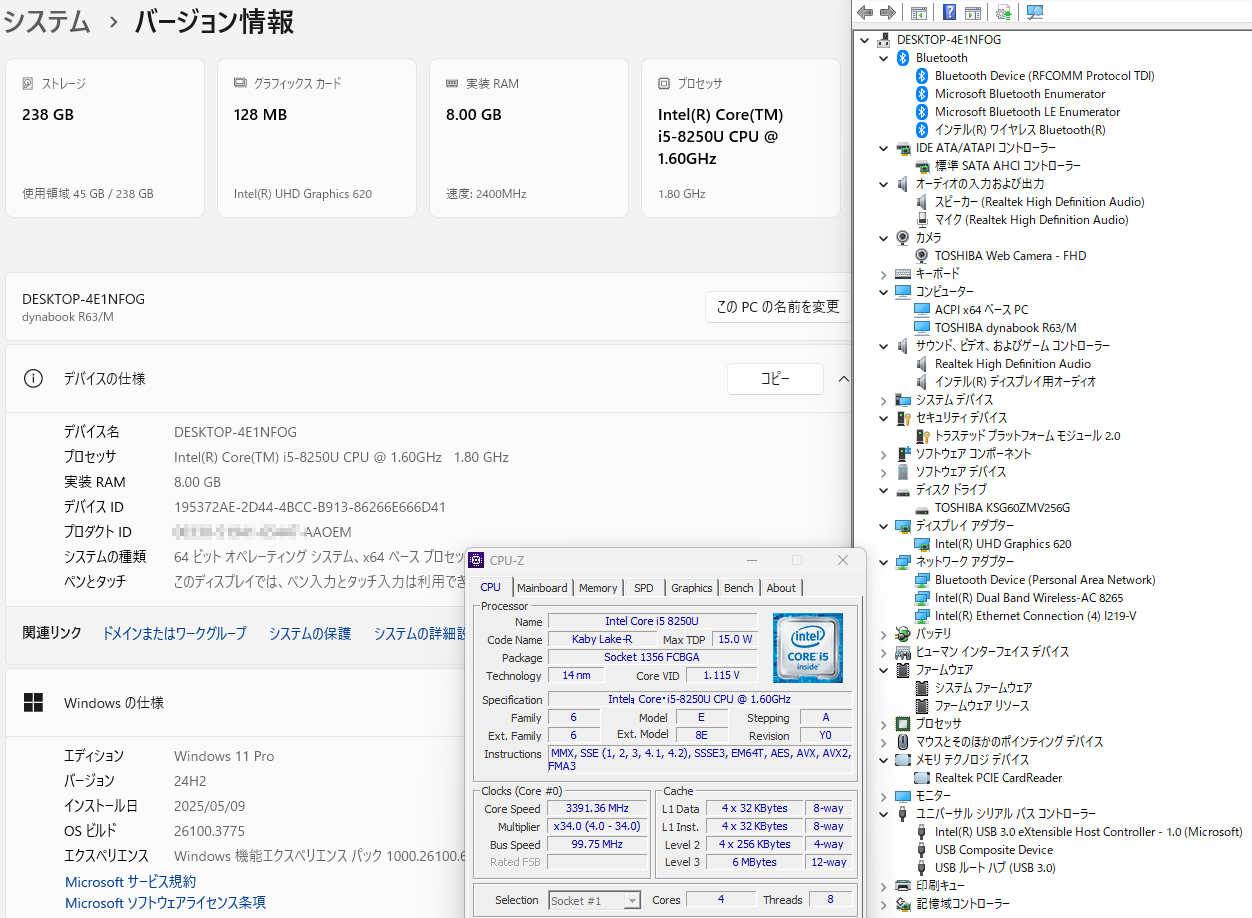This screenshot has height=918, width=1252.
Task: Click Scan for hardware changes monitor icon
Action: [x=1034, y=12]
